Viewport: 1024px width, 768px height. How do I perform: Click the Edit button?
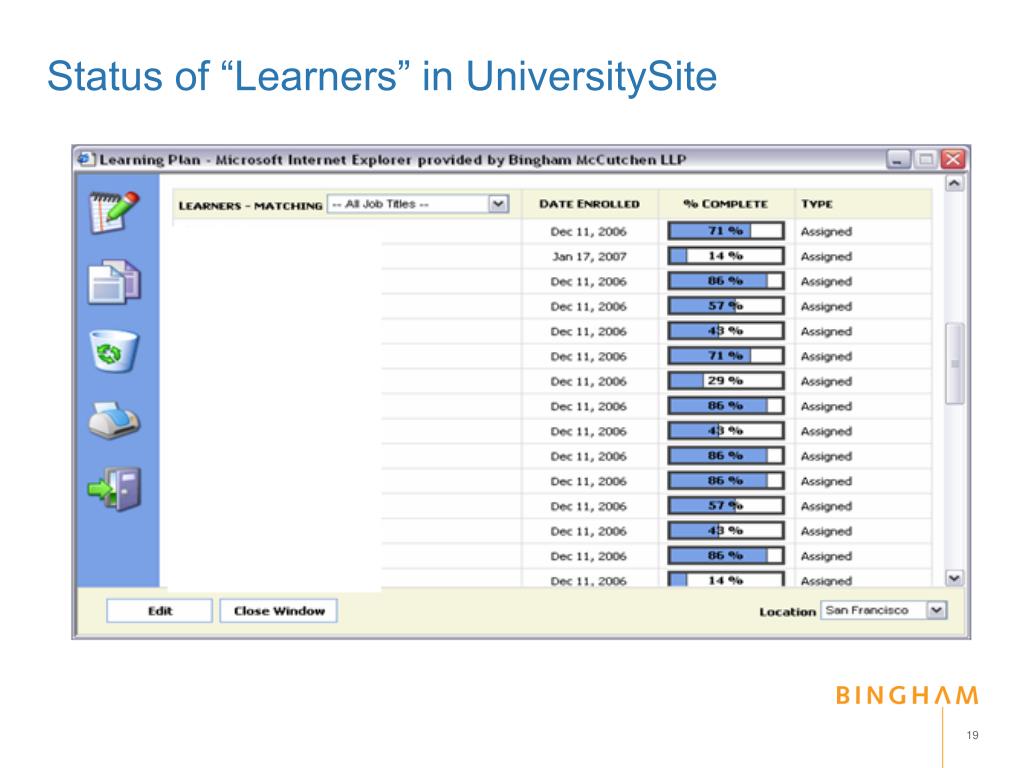(159, 611)
